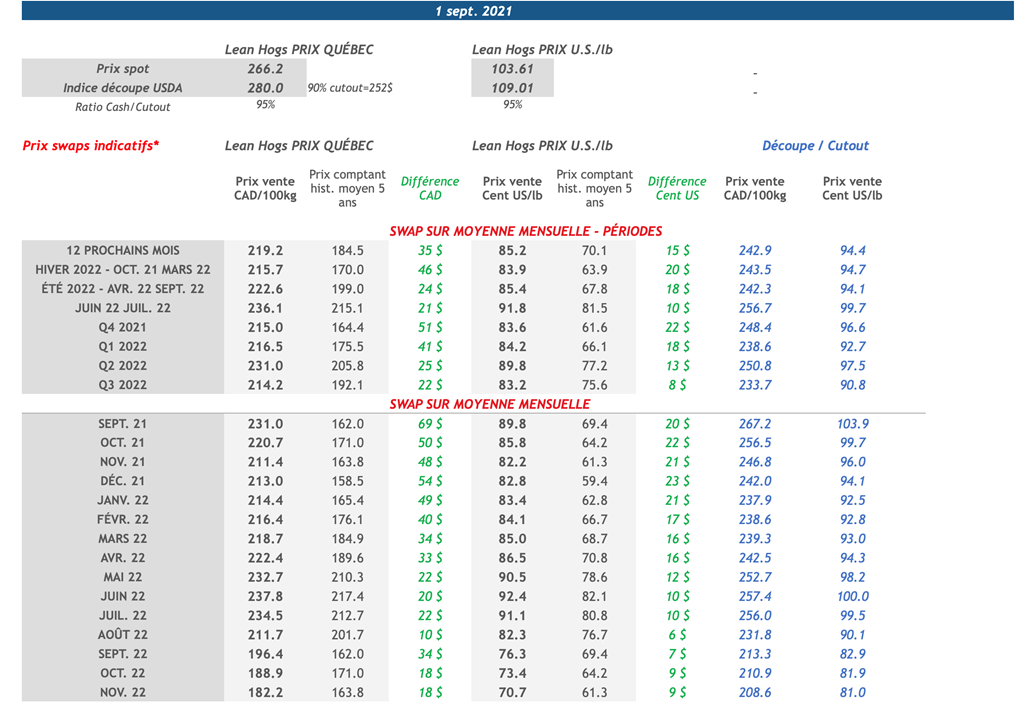Select the red "Prix swaps indicatifs*" heading
The height and width of the screenshot is (704, 1024).
[91, 146]
